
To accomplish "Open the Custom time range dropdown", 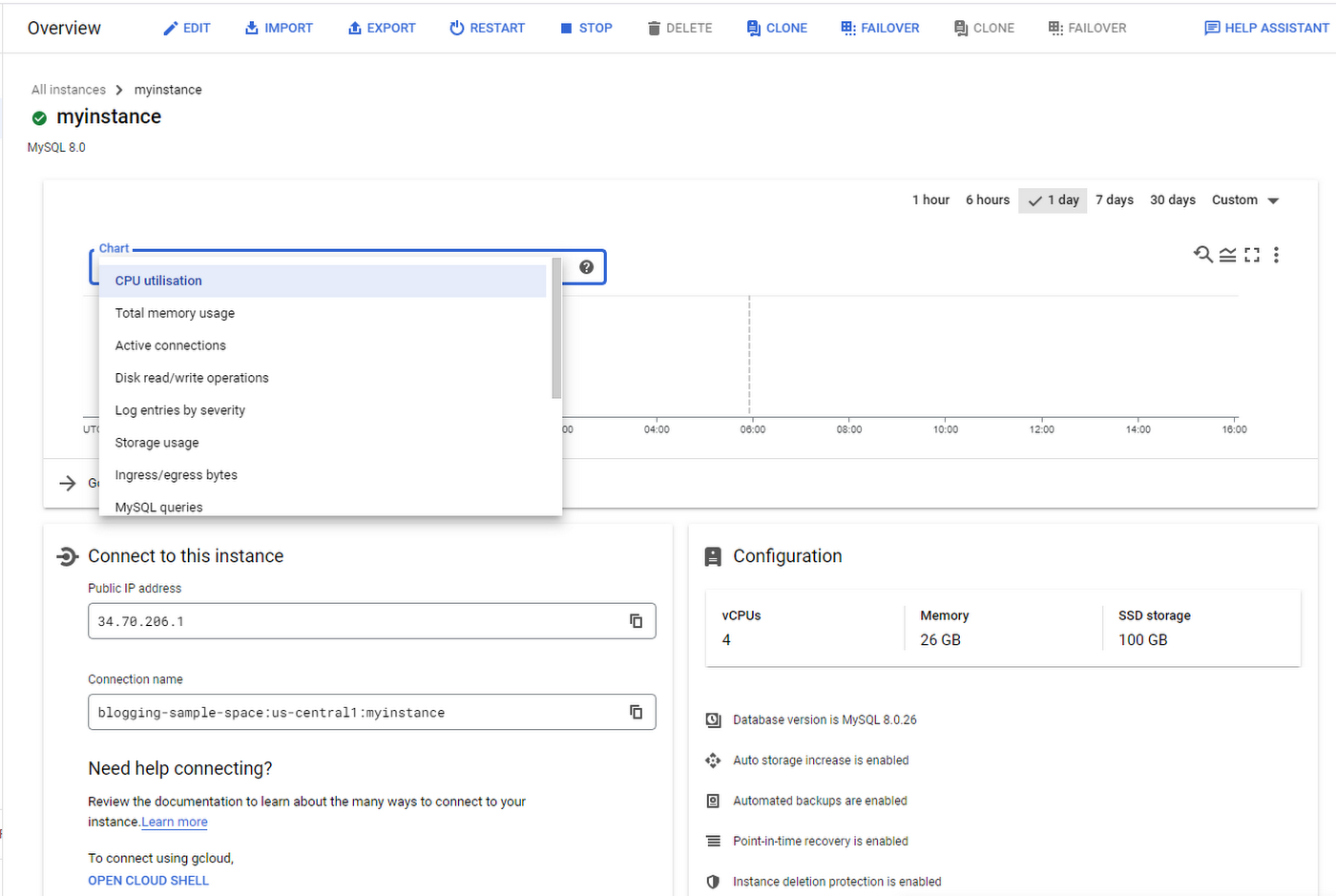I will 1244,199.
